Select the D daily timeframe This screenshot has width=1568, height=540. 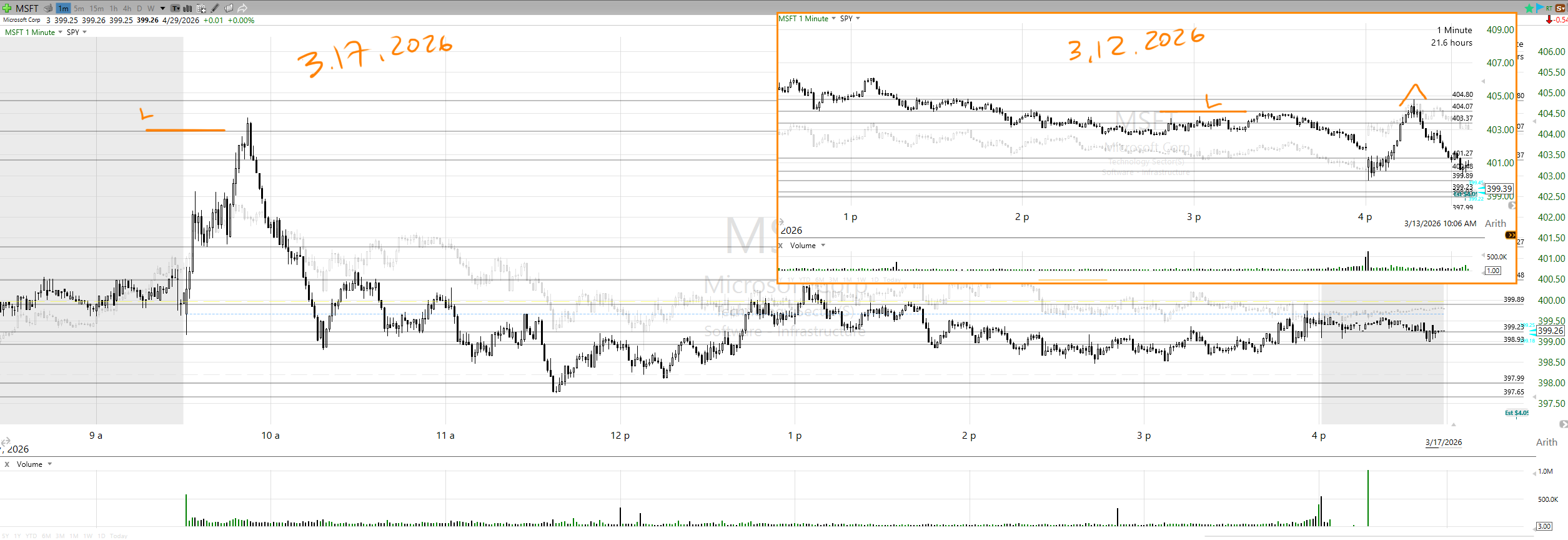click(139, 8)
